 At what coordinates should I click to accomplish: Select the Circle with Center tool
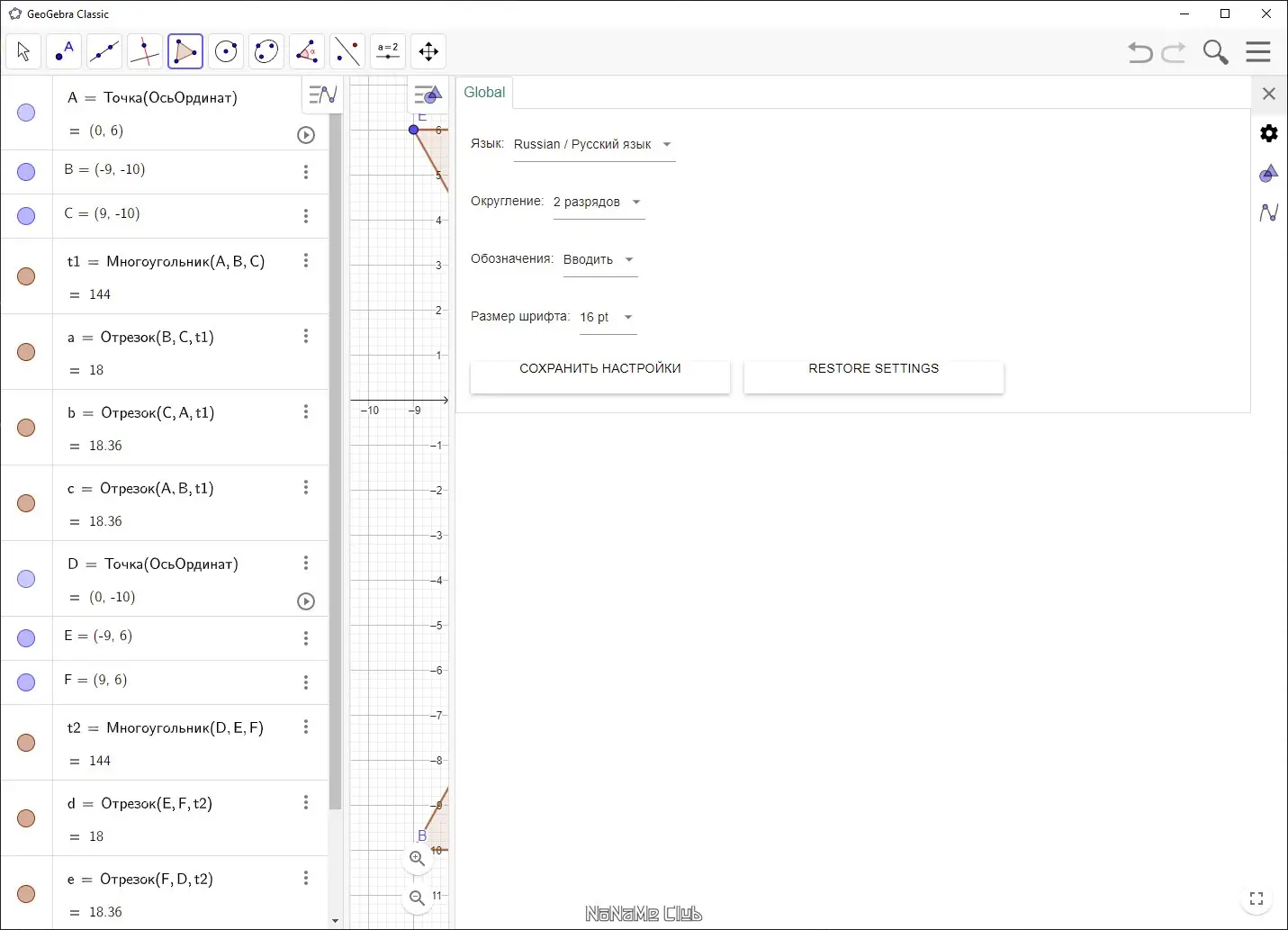click(x=226, y=51)
